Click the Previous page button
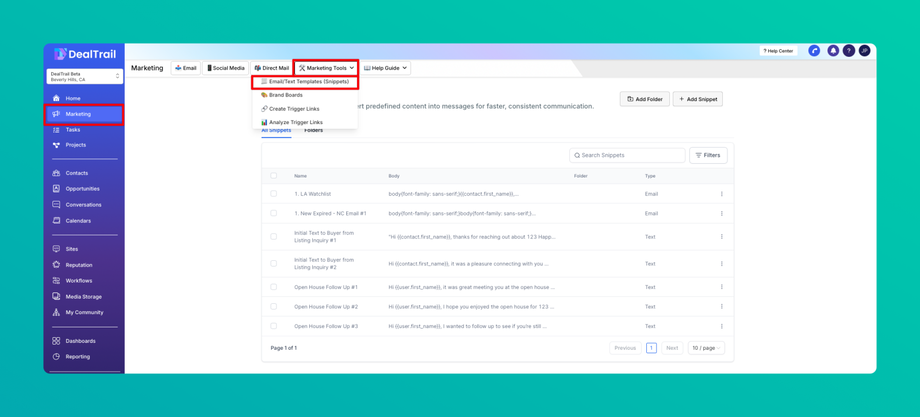 [x=625, y=348]
